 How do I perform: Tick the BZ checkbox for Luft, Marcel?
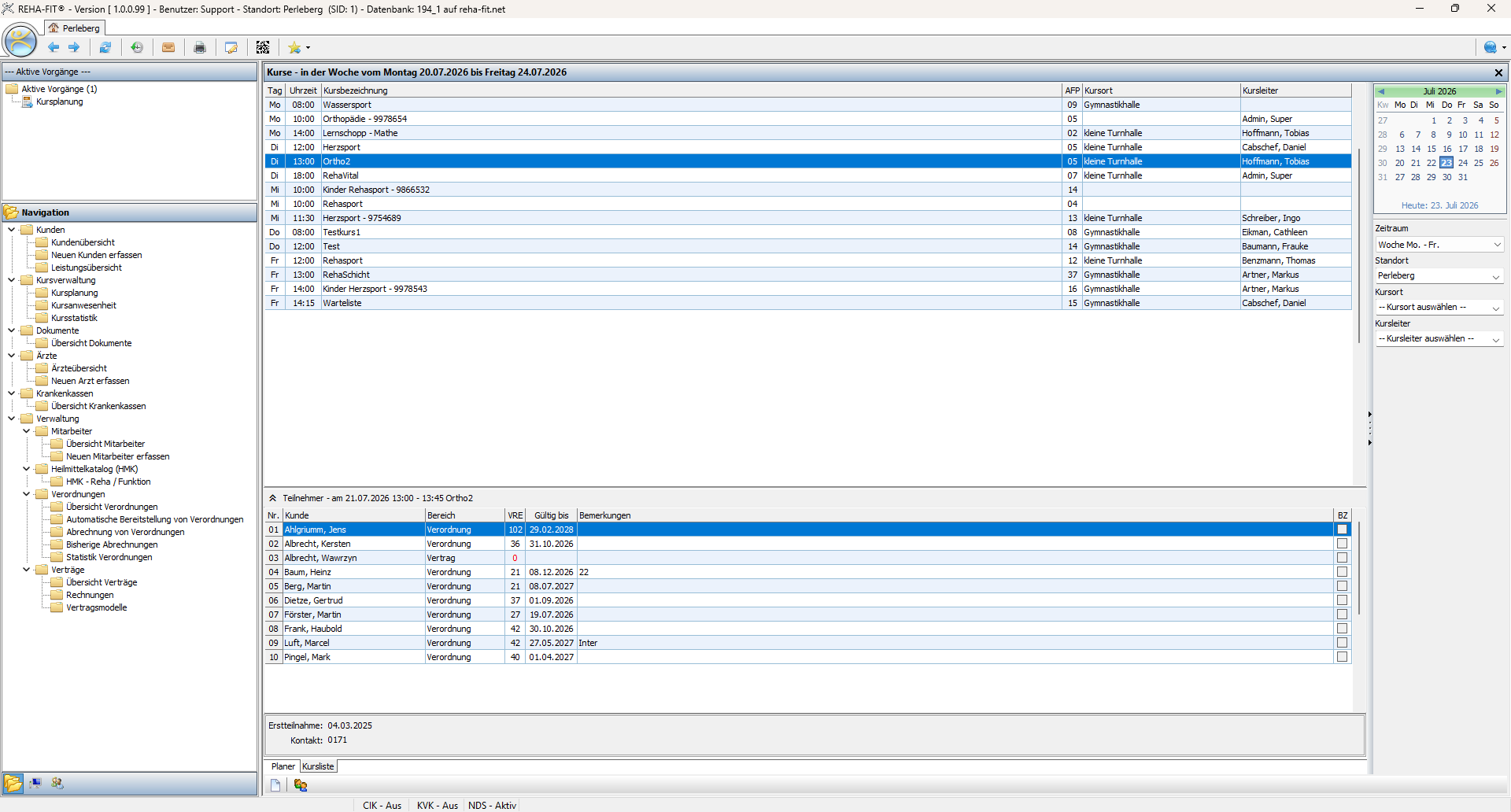tap(1343, 643)
